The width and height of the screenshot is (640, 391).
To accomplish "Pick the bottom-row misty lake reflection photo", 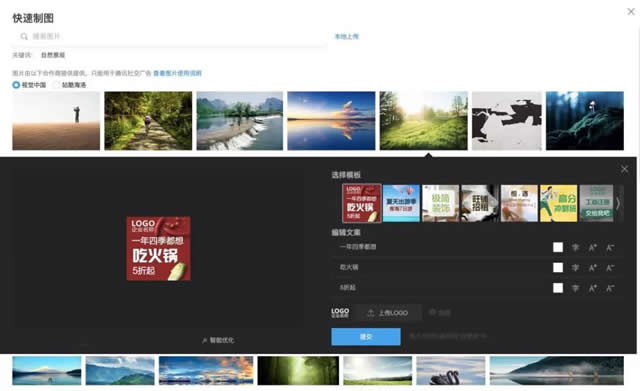I will (557, 371).
